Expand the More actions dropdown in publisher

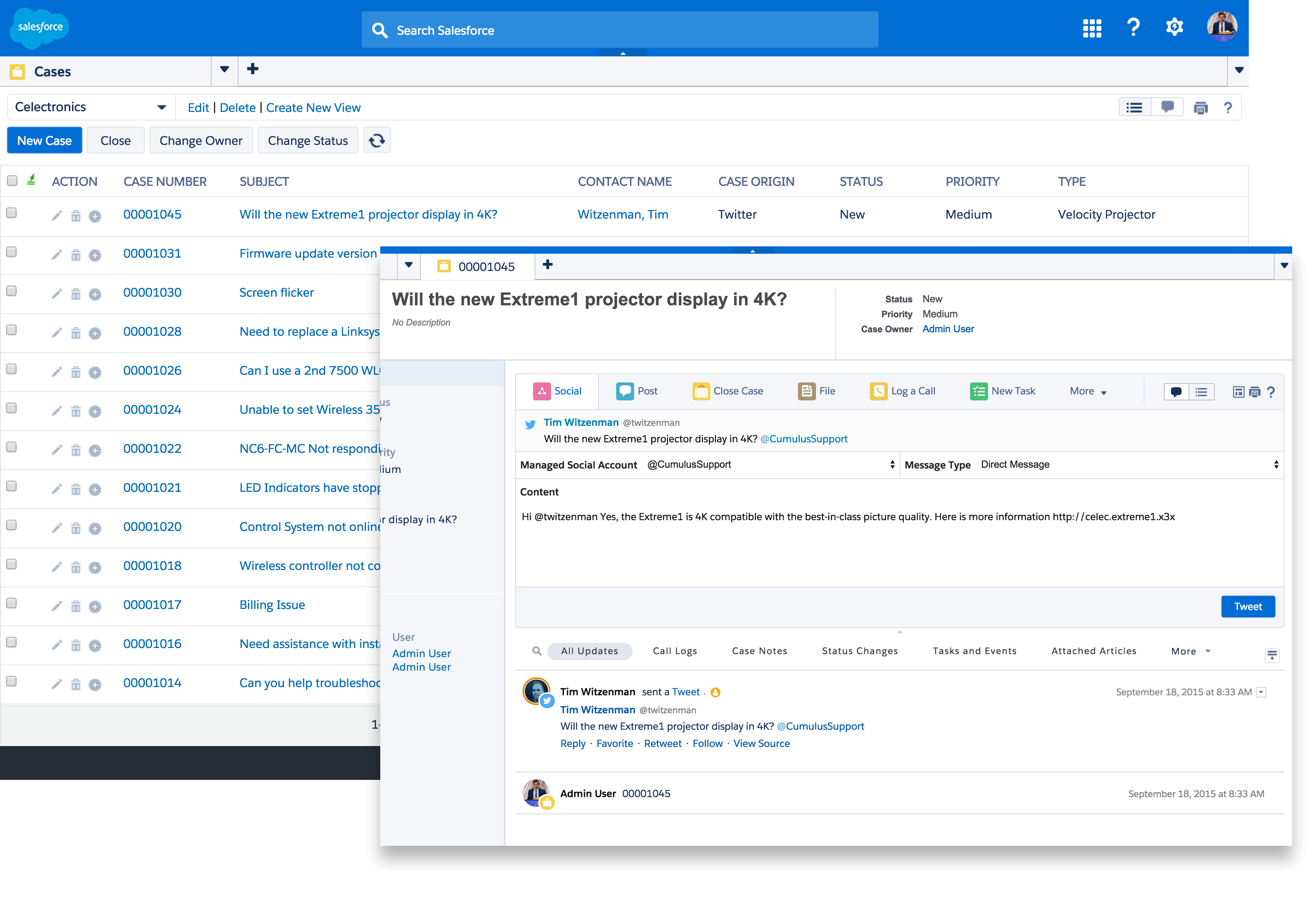tap(1087, 391)
